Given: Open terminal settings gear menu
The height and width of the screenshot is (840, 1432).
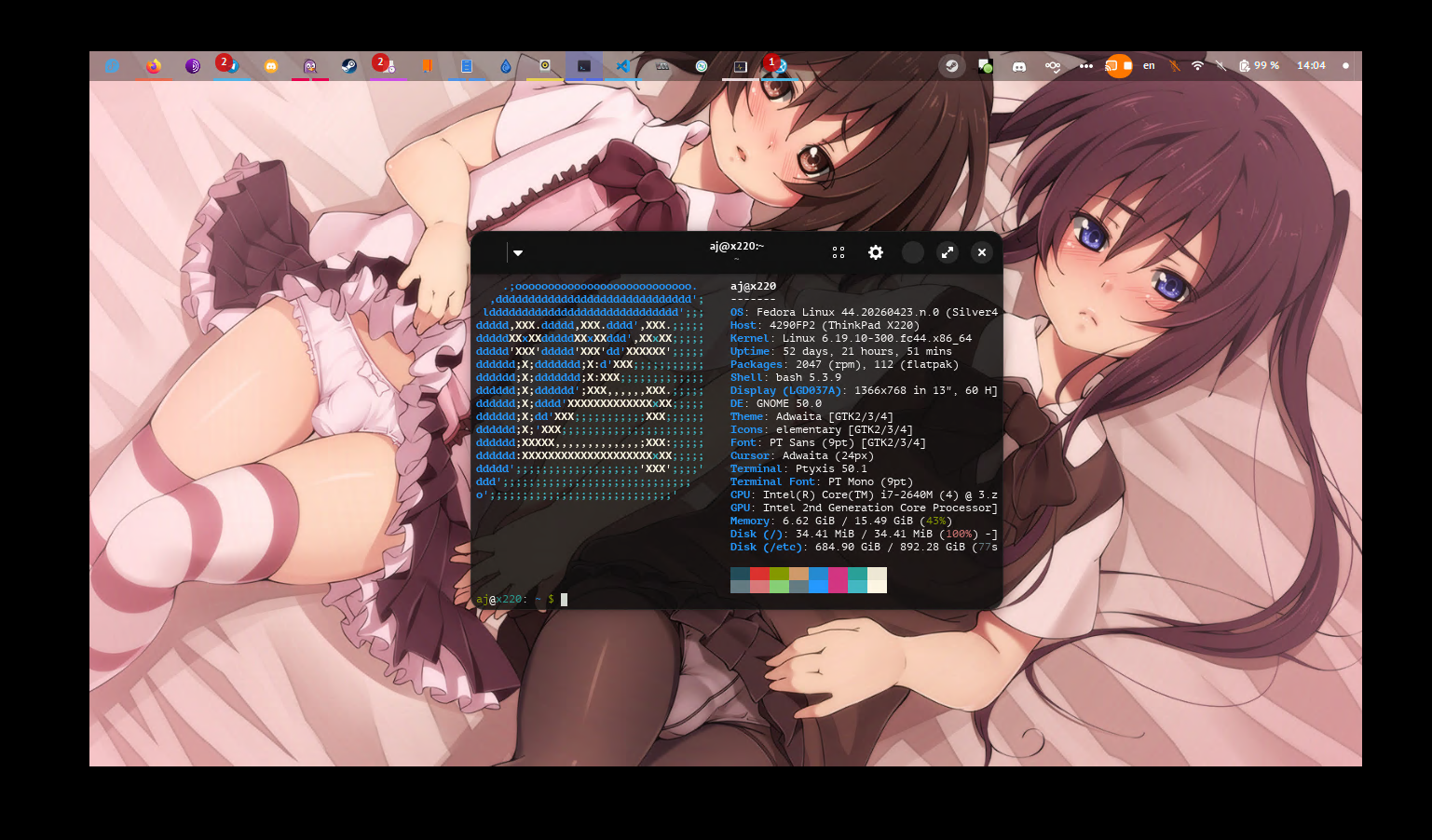Looking at the screenshot, I should pos(876,252).
